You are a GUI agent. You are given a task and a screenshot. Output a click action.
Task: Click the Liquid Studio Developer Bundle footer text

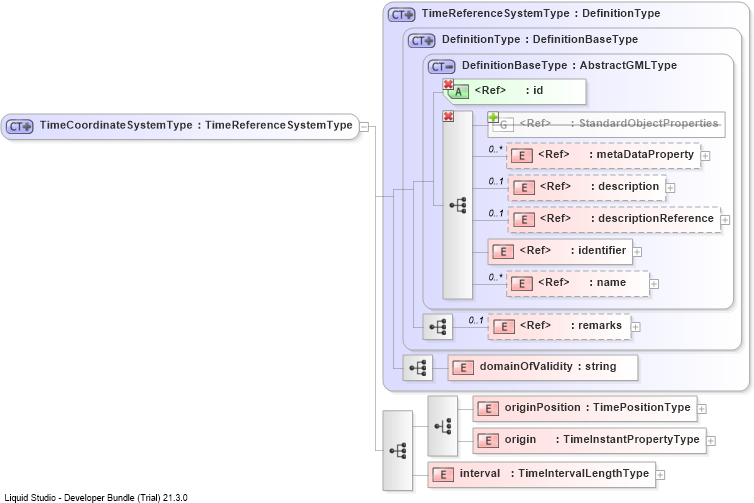[x=96, y=498]
